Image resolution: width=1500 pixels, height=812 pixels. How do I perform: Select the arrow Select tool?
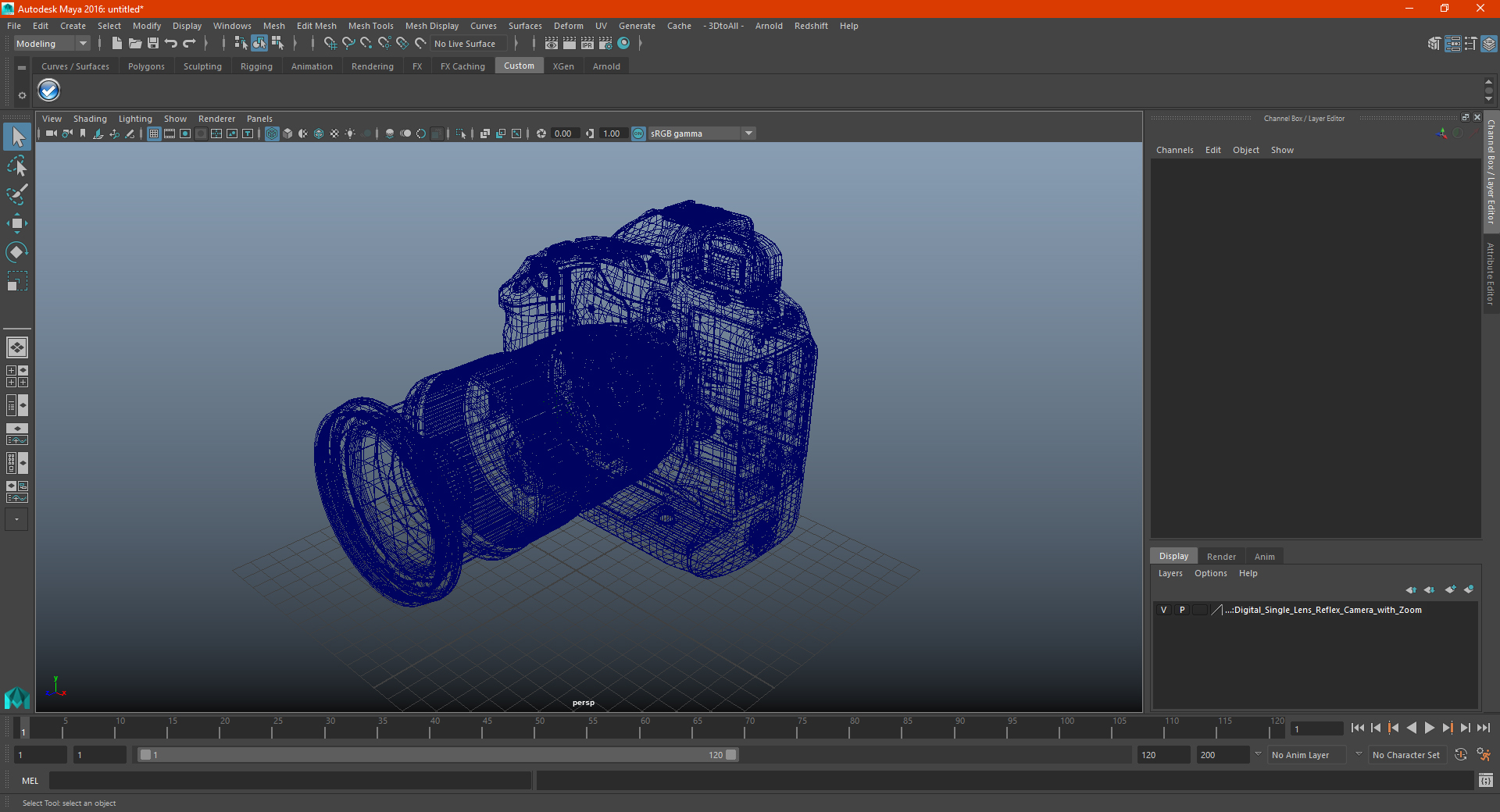click(17, 137)
